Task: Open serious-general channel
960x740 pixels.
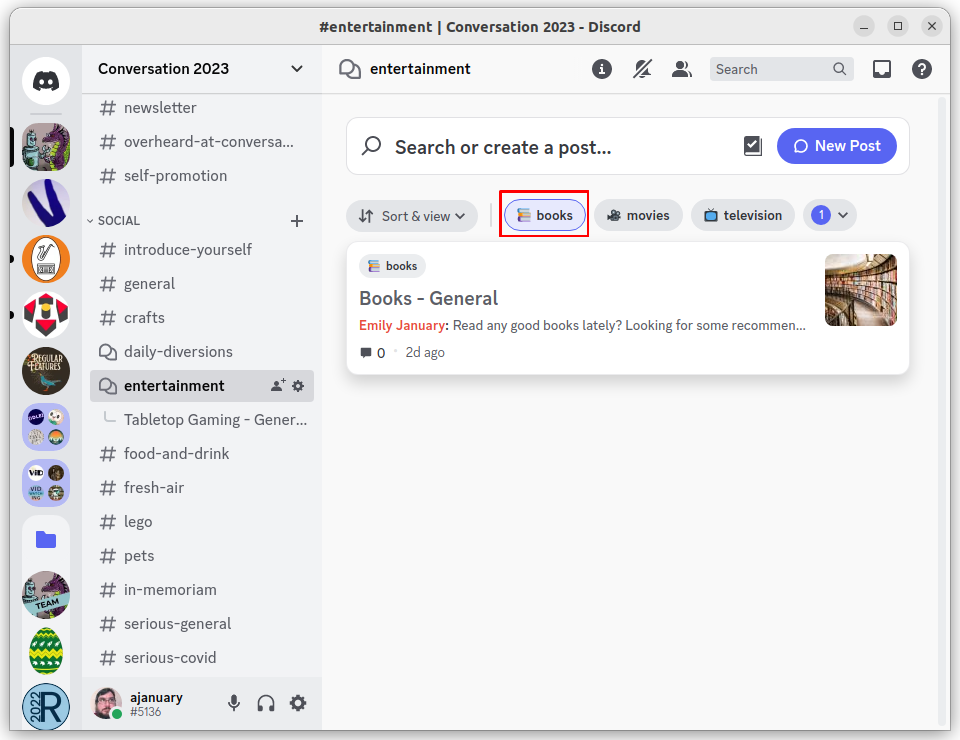Action: pos(202,624)
